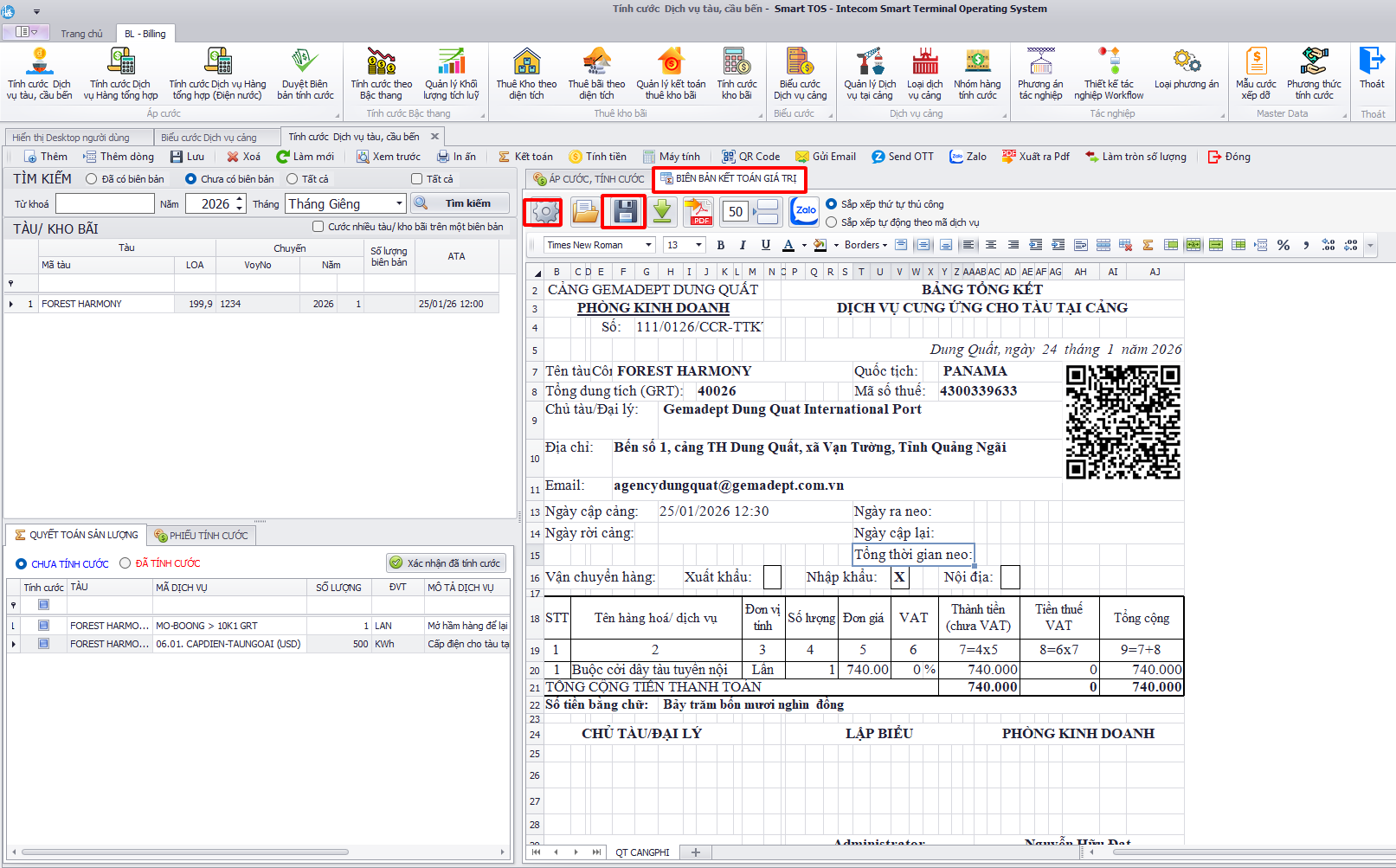Switch to the PHIẾU TÍNH CƯỚC tab

coord(201,536)
